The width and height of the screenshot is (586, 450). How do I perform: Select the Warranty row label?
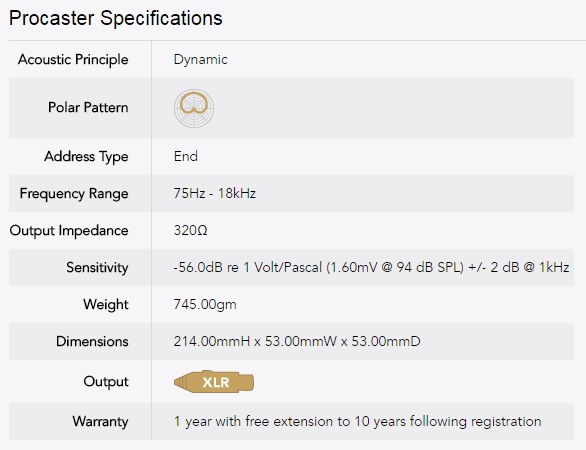click(x=101, y=421)
